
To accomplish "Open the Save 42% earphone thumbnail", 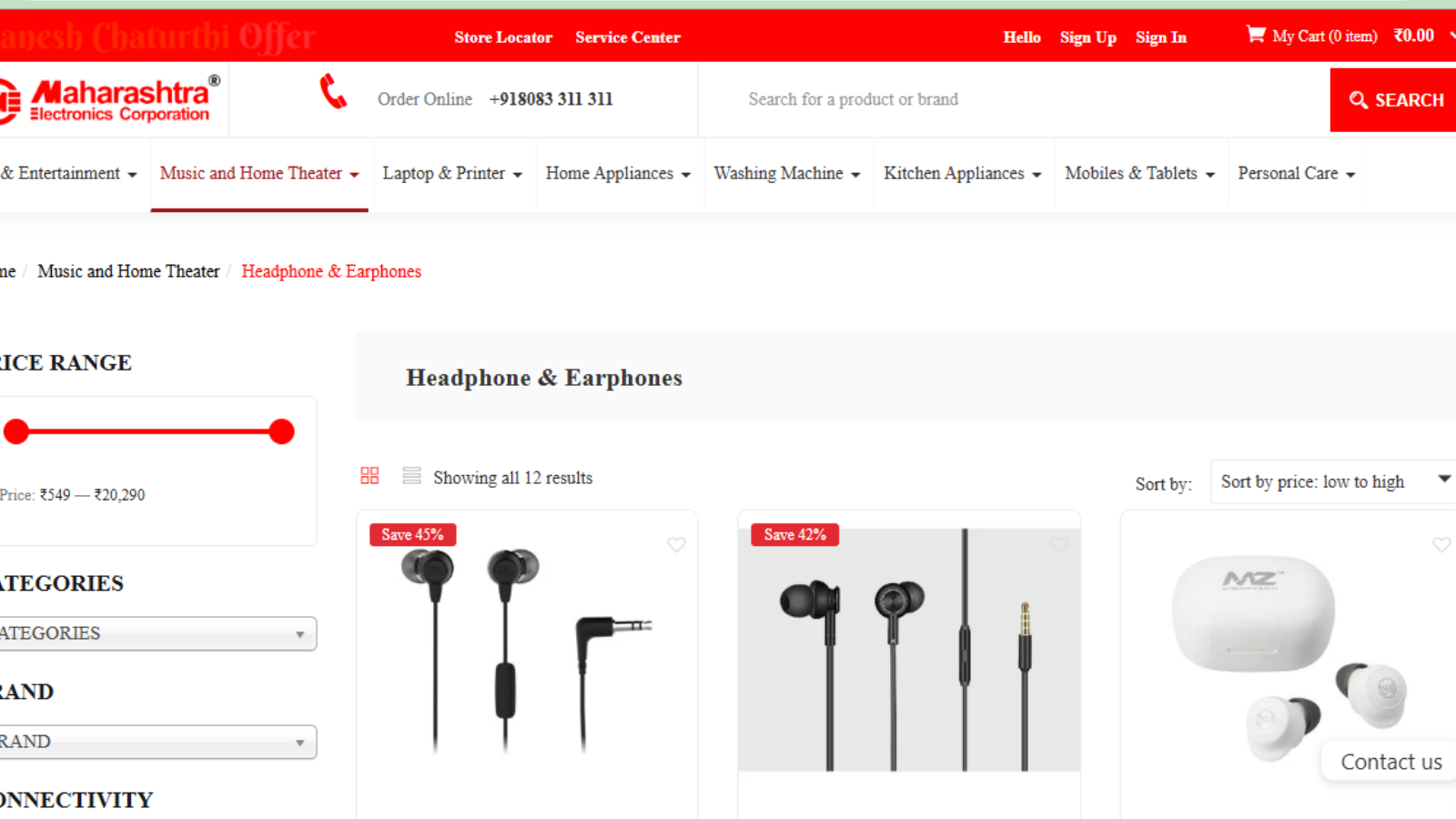I will coord(909,650).
